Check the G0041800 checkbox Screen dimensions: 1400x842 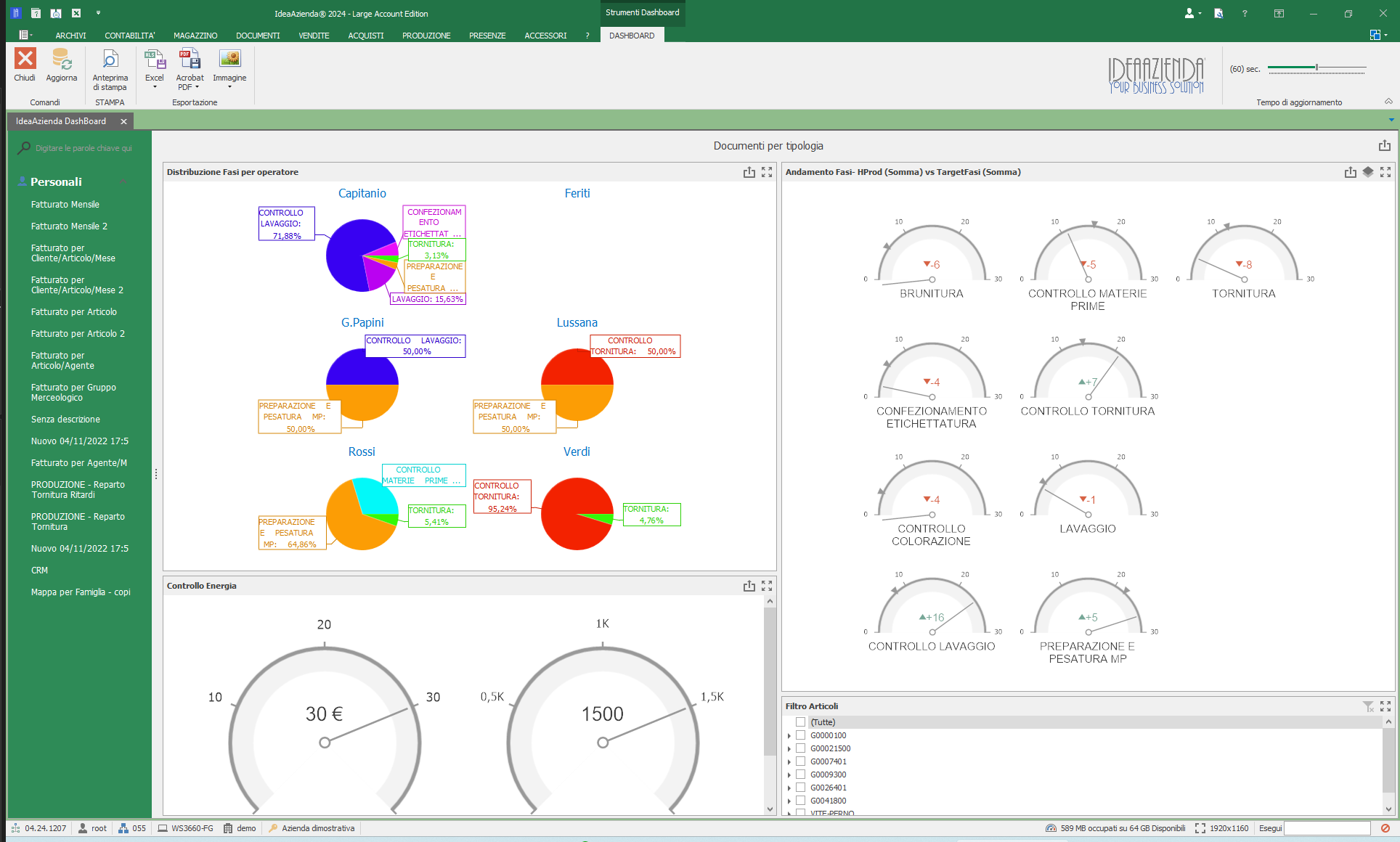coord(800,801)
